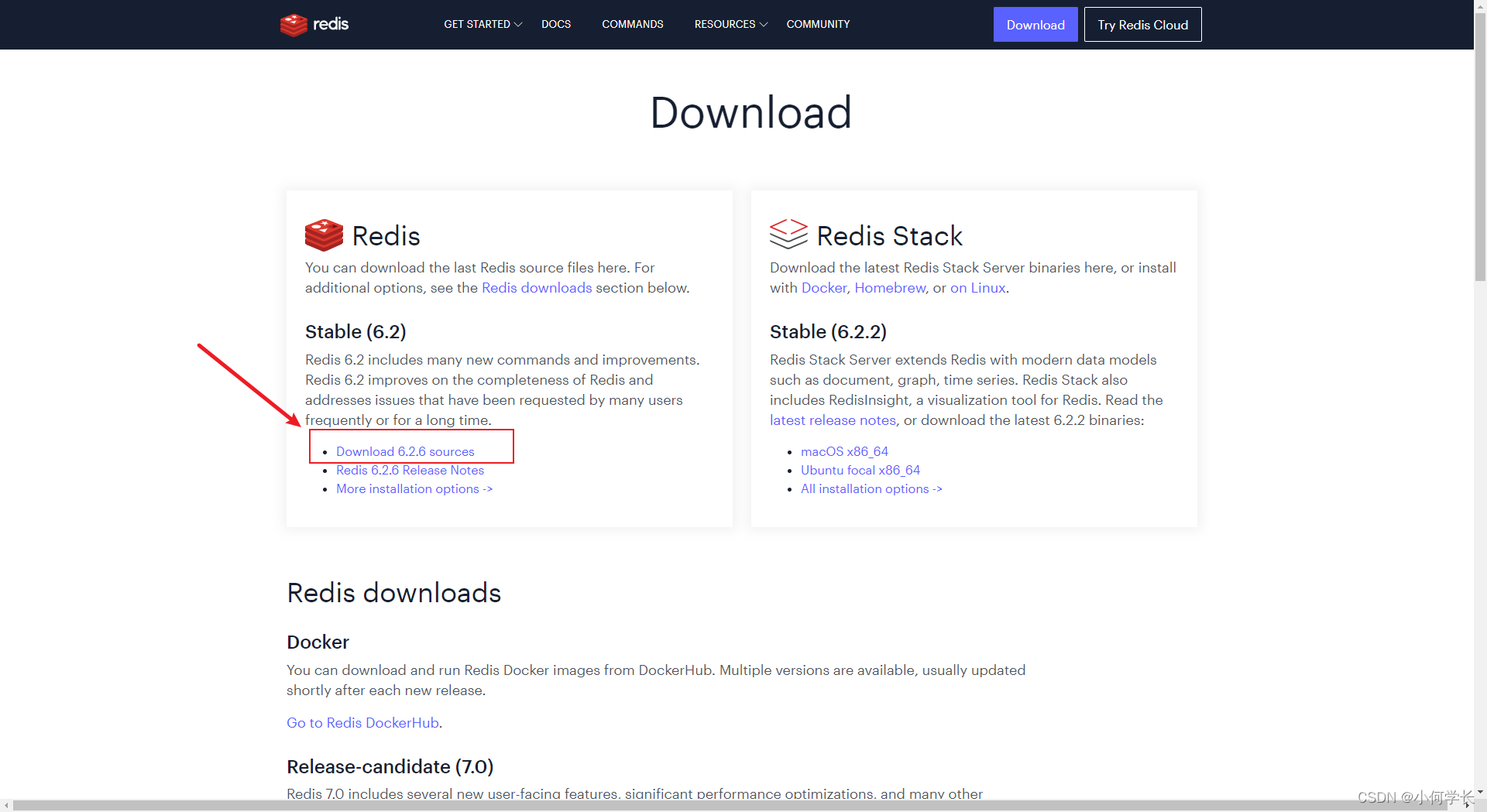
Task: Click the Redis logo in the navbar
Action: click(x=314, y=25)
